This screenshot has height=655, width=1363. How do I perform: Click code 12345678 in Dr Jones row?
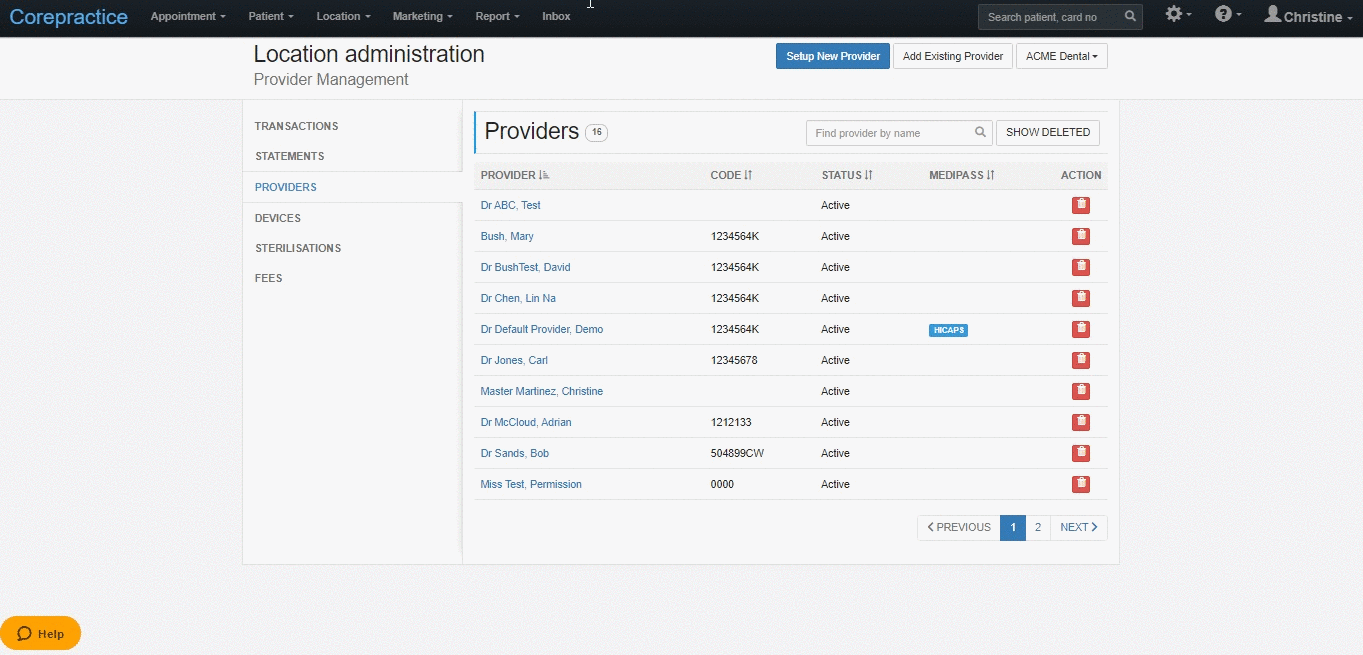point(734,360)
